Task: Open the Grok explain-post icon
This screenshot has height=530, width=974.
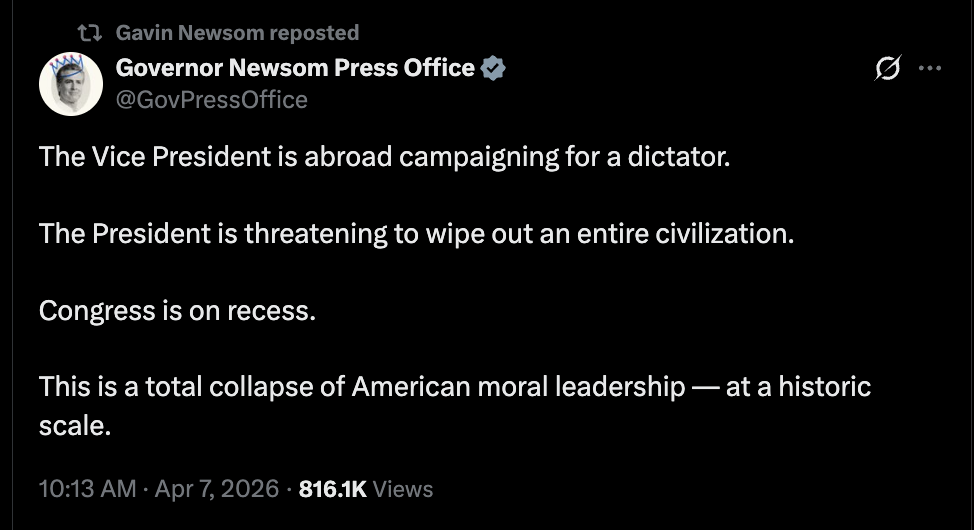Action: 888,68
